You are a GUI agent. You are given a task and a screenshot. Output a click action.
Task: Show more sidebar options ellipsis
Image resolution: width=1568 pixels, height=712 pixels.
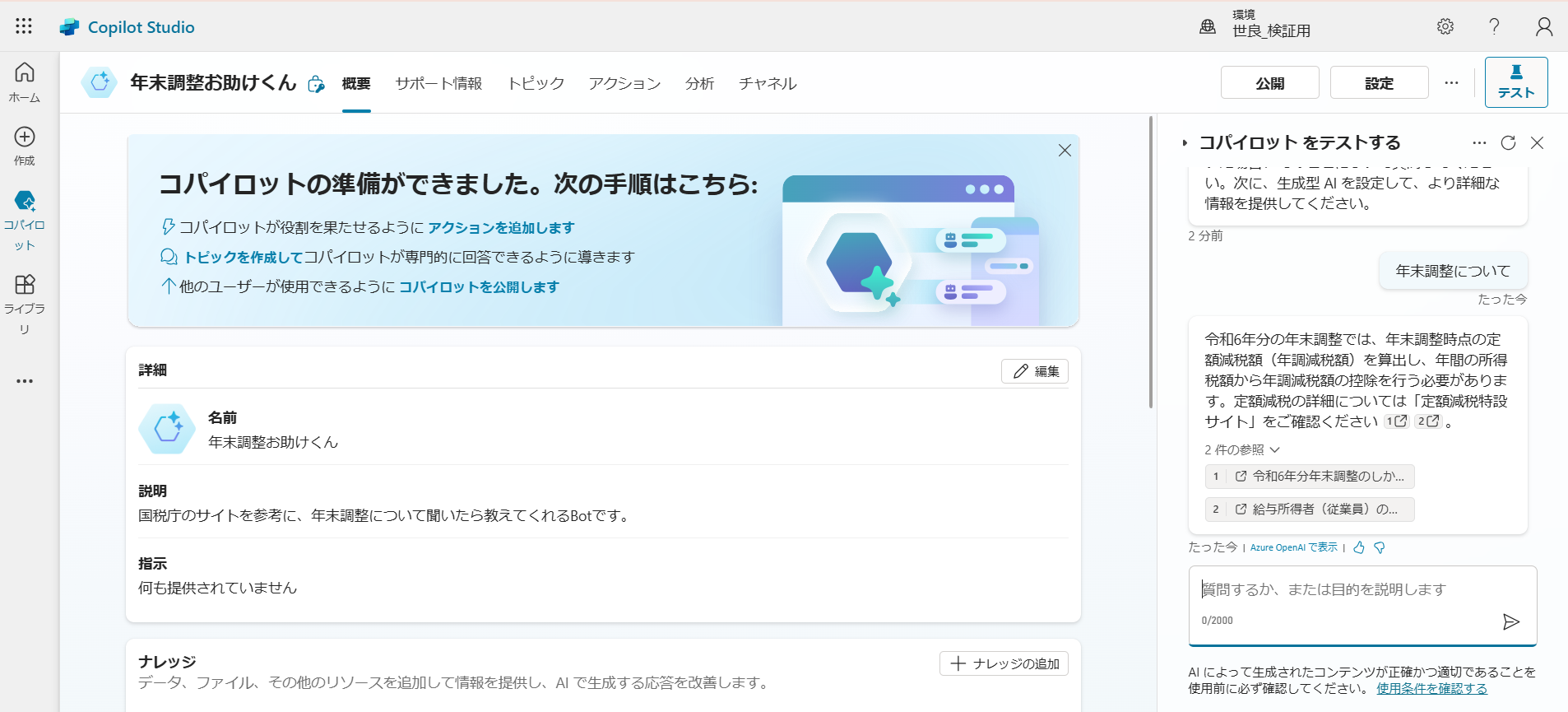click(x=25, y=381)
